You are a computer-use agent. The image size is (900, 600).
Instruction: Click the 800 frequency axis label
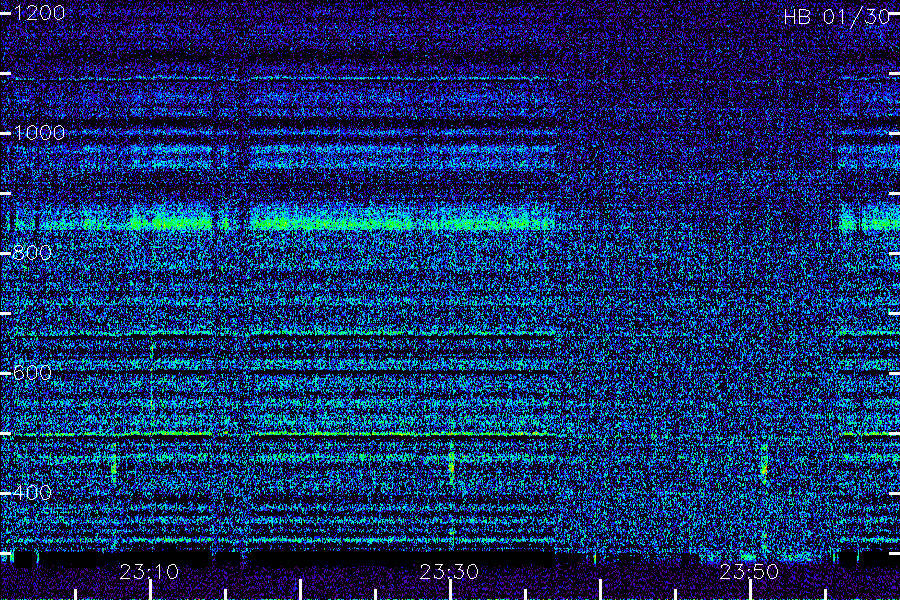[32, 253]
